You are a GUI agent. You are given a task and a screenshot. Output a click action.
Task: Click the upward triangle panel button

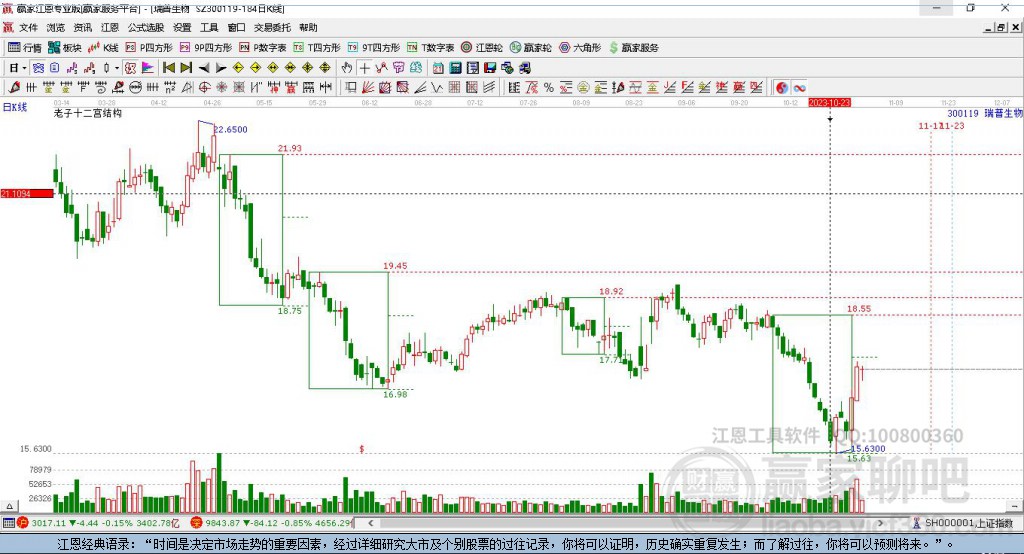(9, 506)
